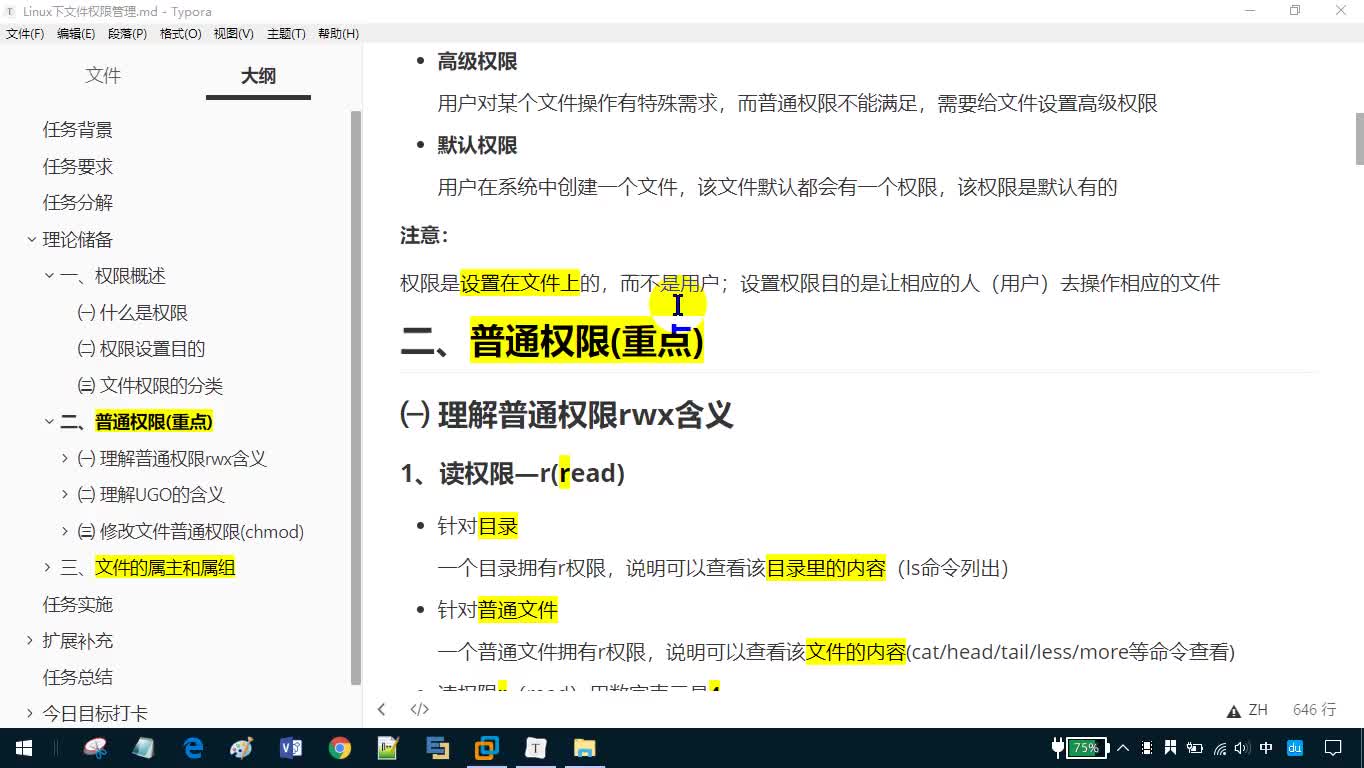Toggle the 中 input method indicator
The width and height of the screenshot is (1364, 768).
[1267, 748]
